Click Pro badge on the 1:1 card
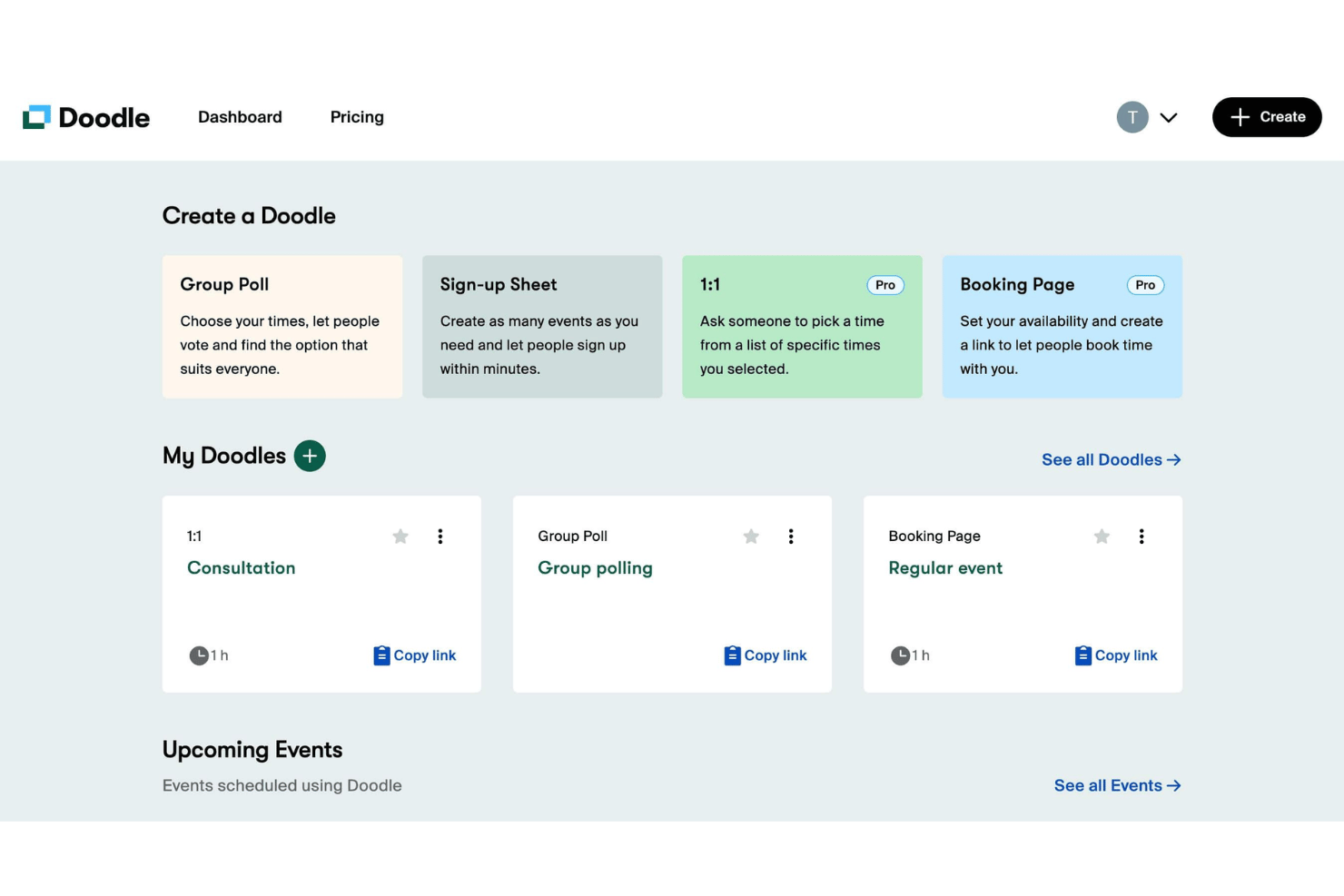The height and width of the screenshot is (896, 1344). (885, 285)
